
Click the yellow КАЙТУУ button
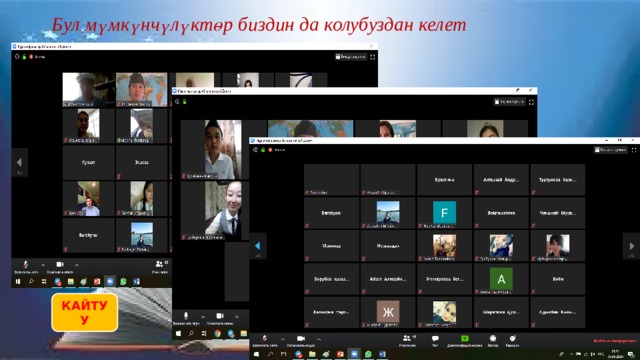click(84, 312)
